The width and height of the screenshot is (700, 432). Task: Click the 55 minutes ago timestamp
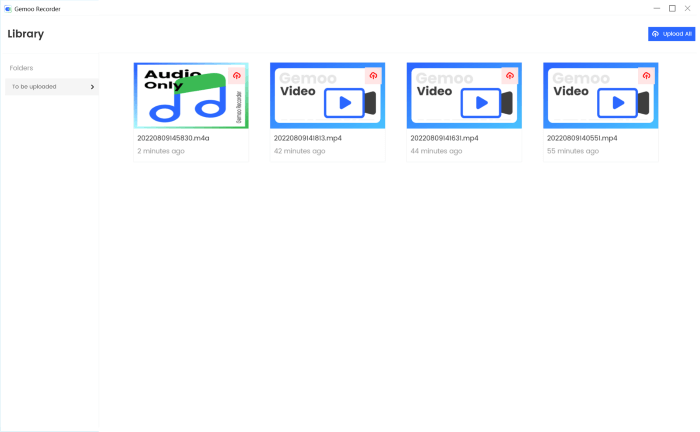(573, 151)
